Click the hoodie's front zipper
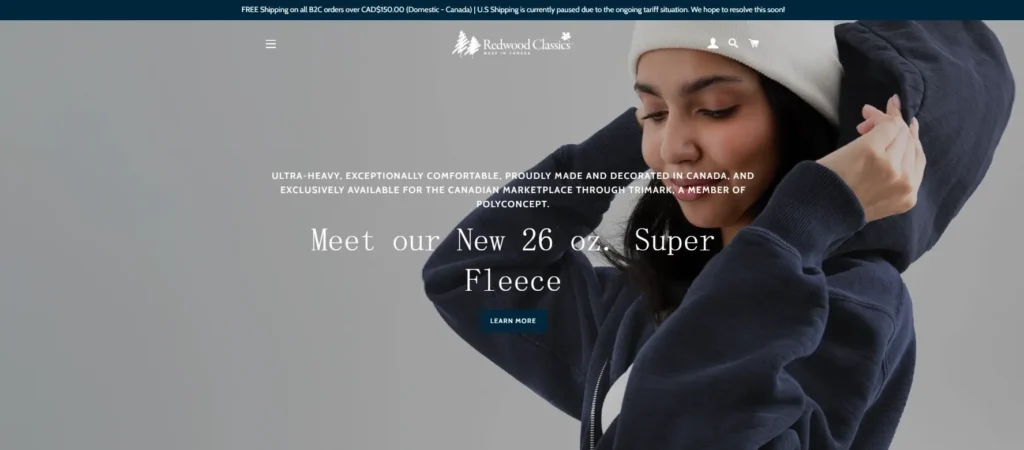The height and width of the screenshot is (450, 1024). coord(598,405)
